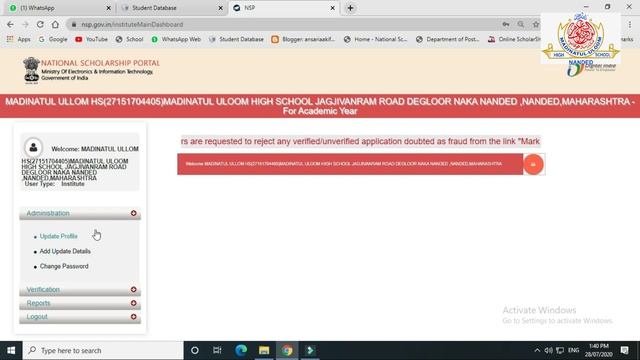Open the Student Database bookmark
Viewport: 640px width, 360px height.
[x=236, y=39]
